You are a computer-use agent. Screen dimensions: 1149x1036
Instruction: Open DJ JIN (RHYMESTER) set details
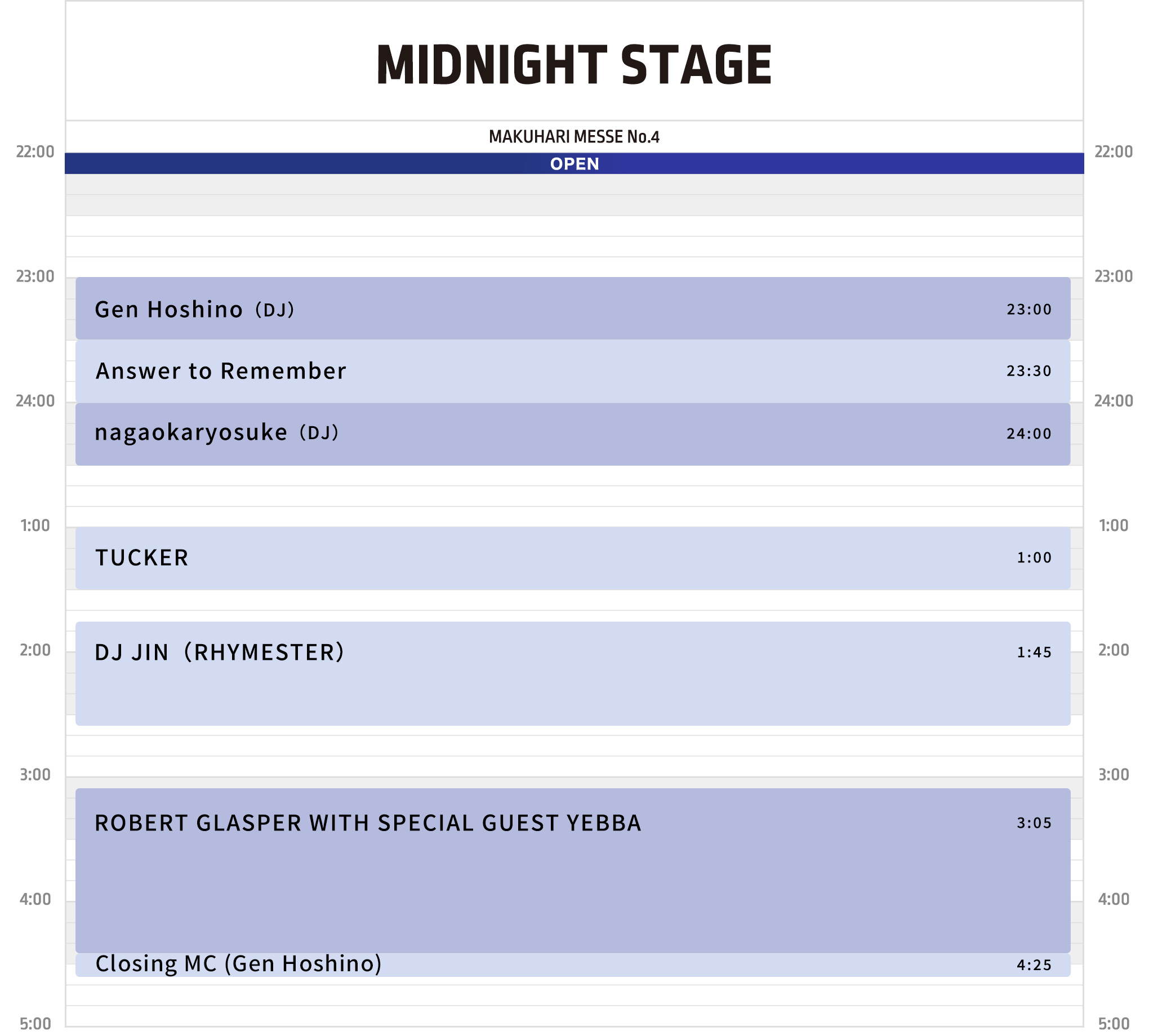point(573,673)
